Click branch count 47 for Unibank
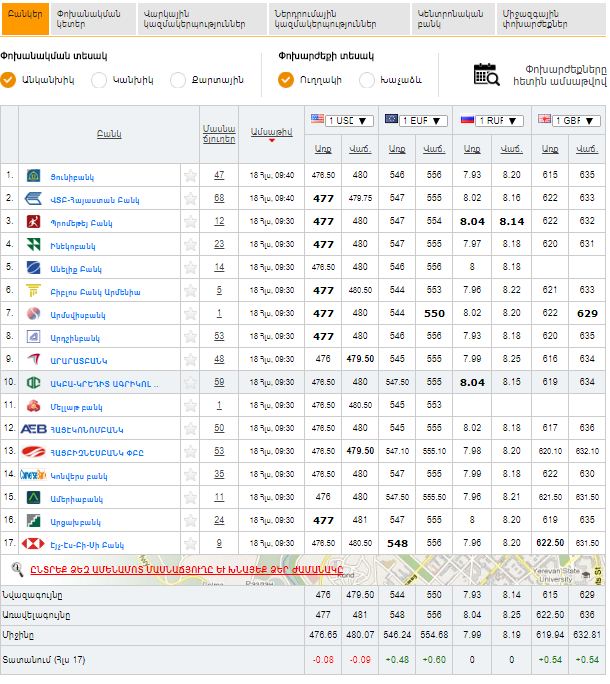610x684 pixels. (219, 176)
